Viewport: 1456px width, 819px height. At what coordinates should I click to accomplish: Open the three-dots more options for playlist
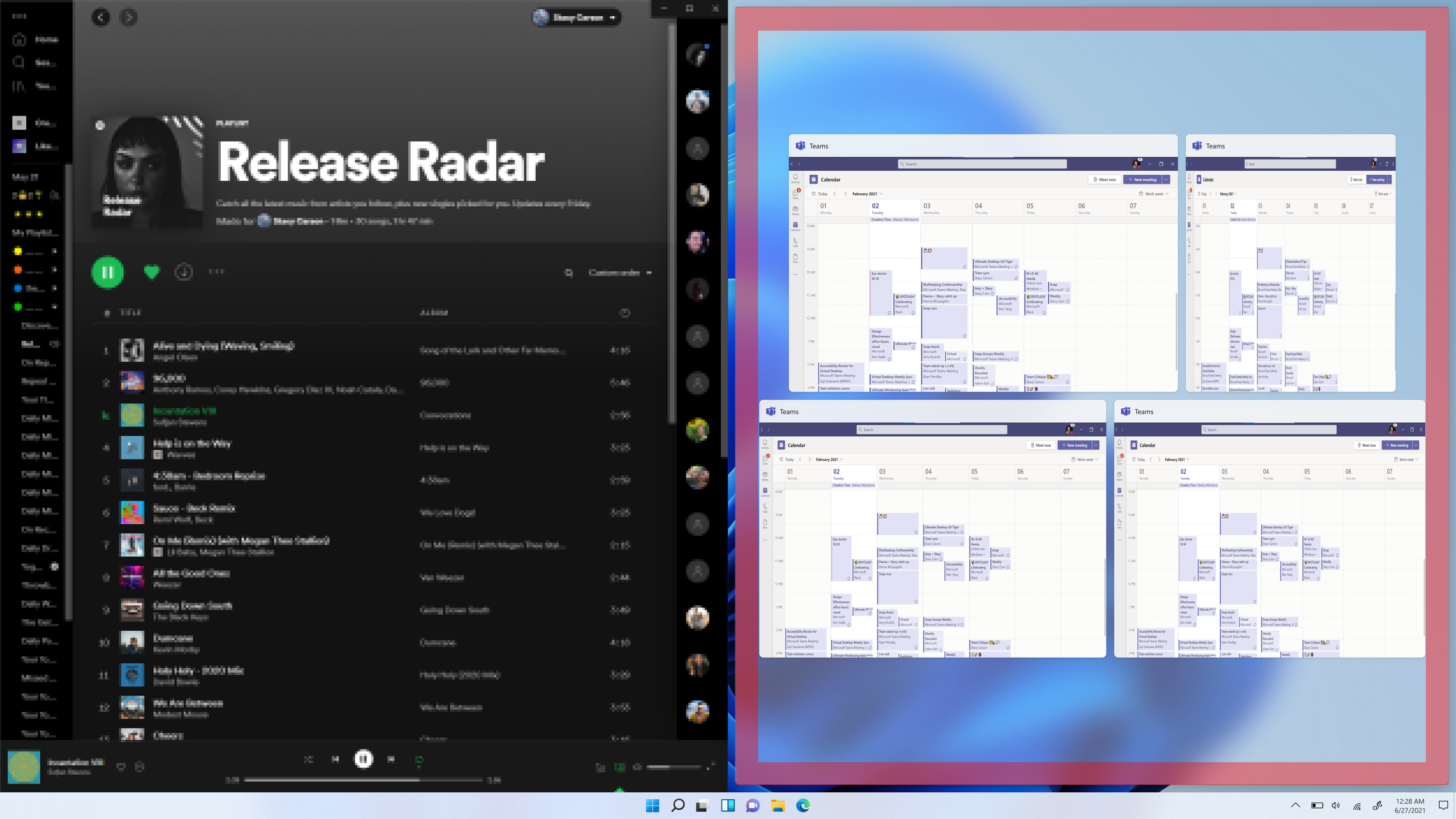[216, 271]
